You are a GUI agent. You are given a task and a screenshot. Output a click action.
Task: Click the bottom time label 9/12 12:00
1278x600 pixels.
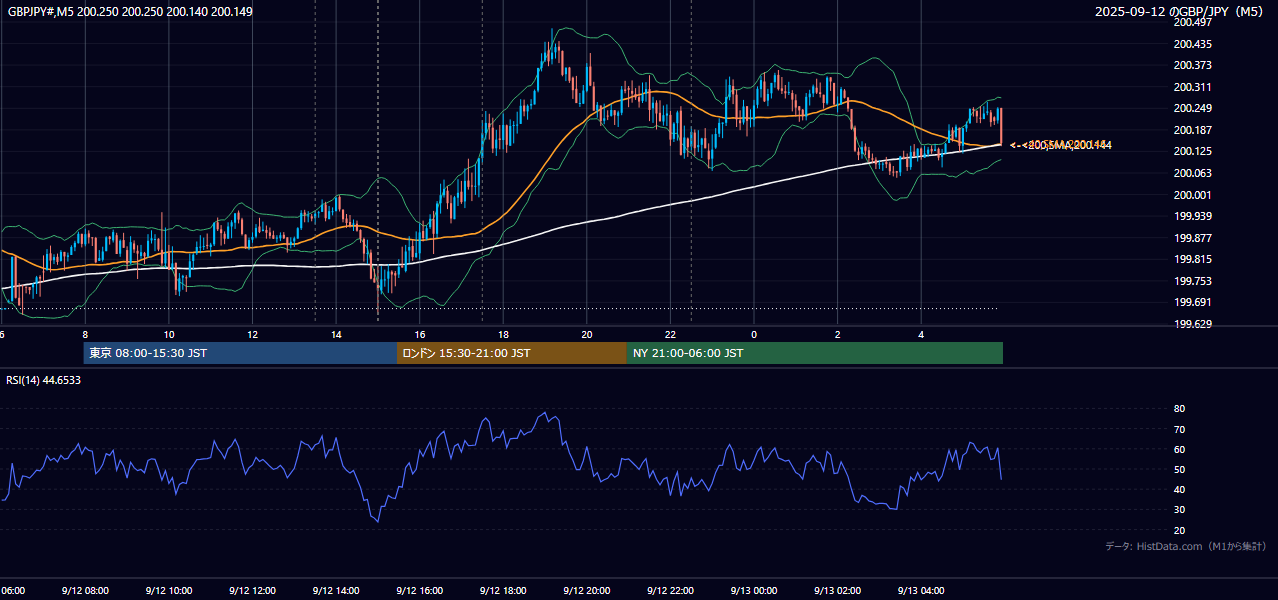click(x=252, y=591)
